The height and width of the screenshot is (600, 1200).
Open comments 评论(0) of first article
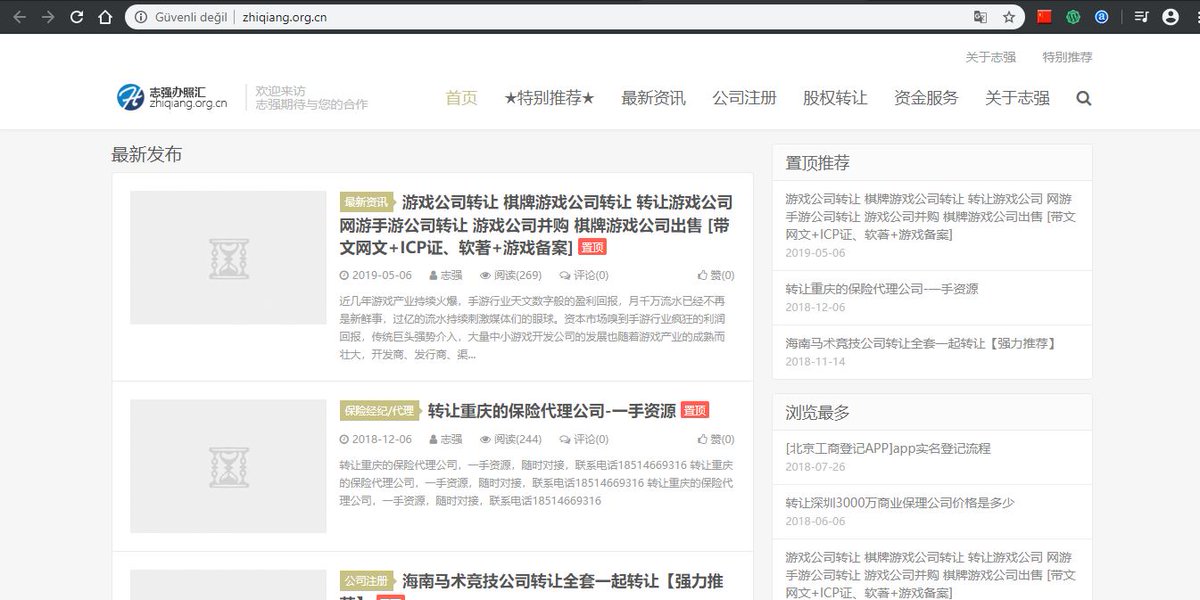click(583, 275)
